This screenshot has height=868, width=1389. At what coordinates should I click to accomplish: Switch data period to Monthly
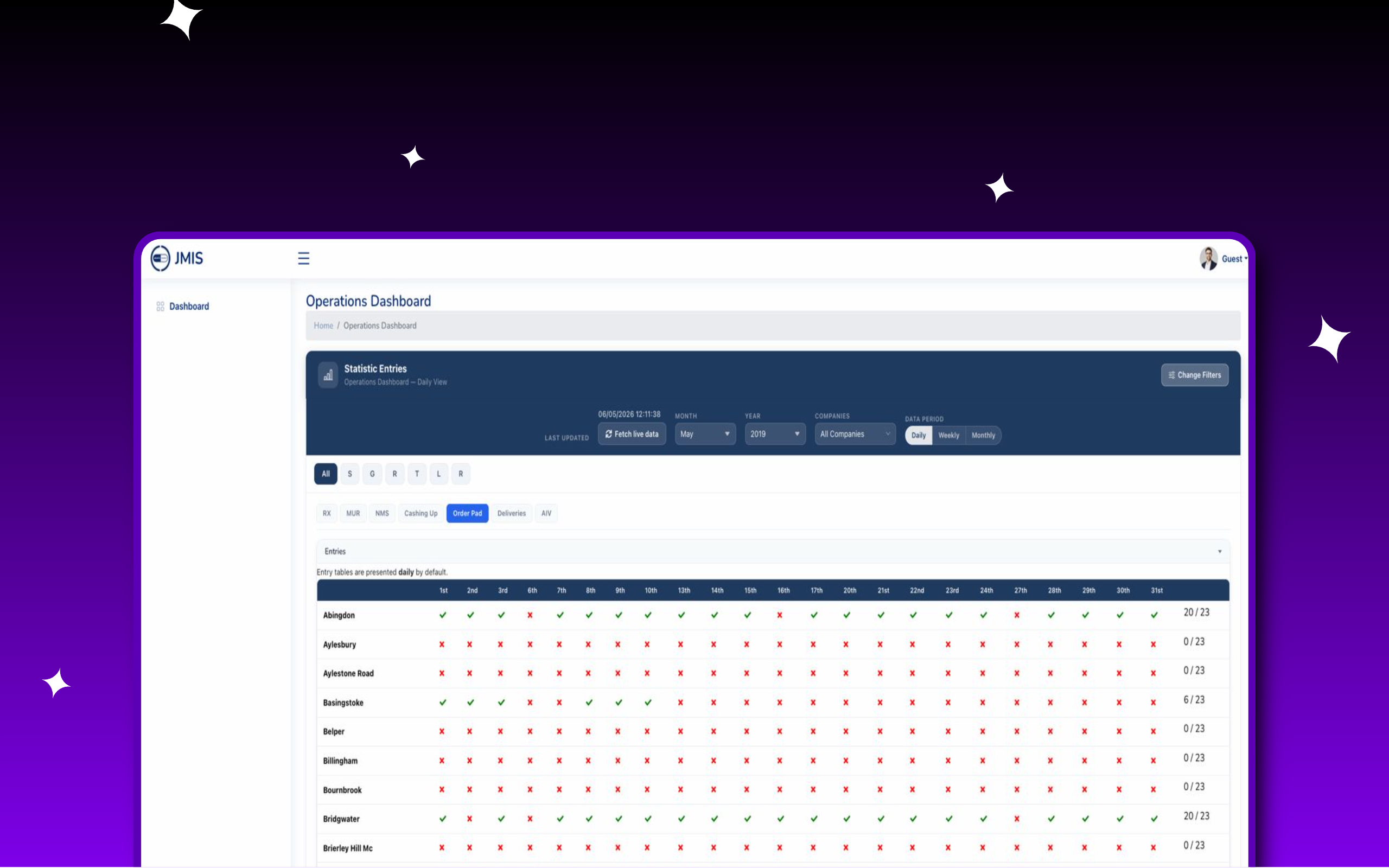click(x=983, y=435)
